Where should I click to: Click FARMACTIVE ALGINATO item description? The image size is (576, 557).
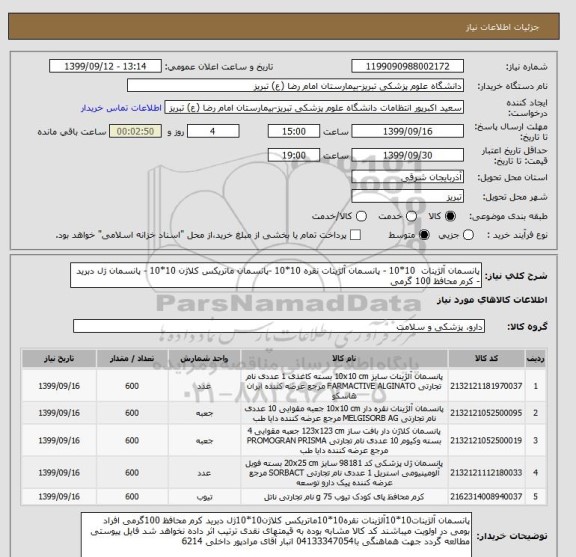pos(344,386)
